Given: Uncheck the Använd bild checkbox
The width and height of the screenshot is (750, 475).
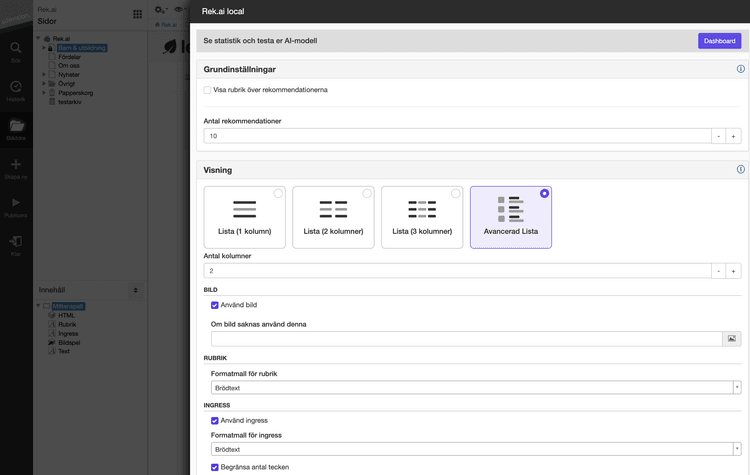Looking at the screenshot, I should [215, 305].
